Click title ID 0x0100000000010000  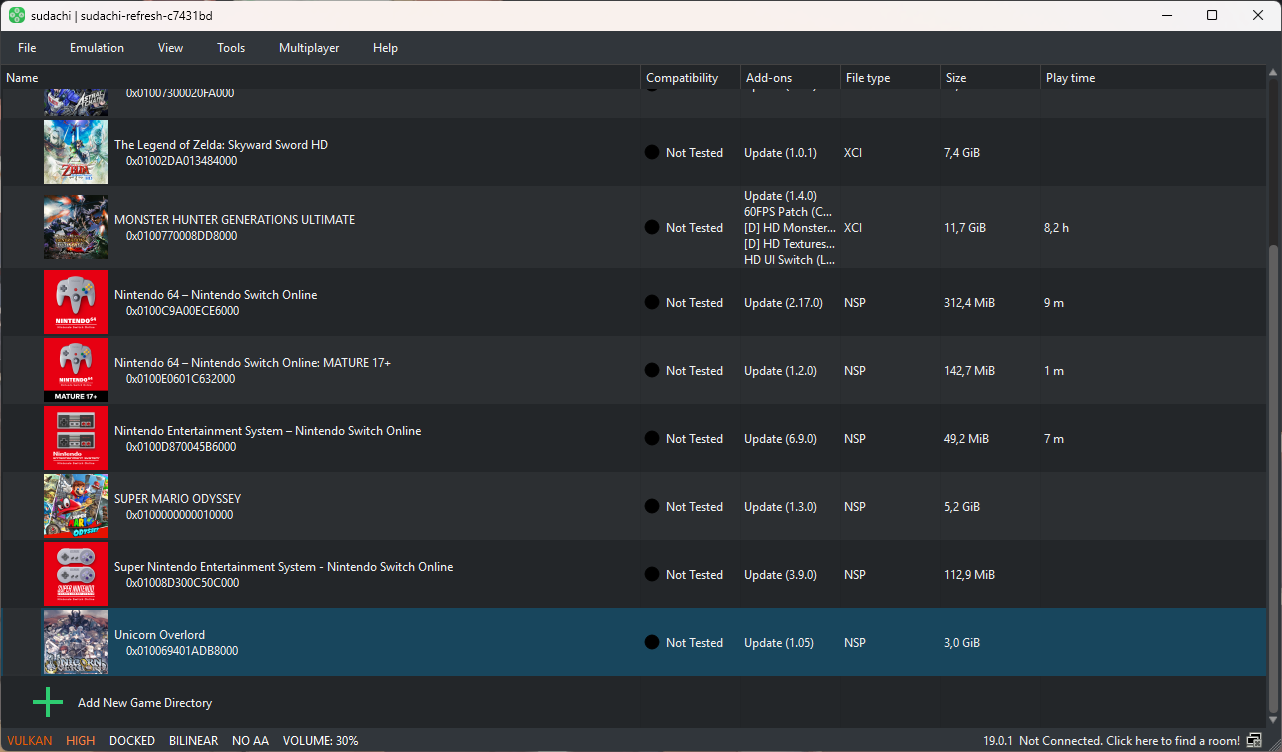click(180, 515)
